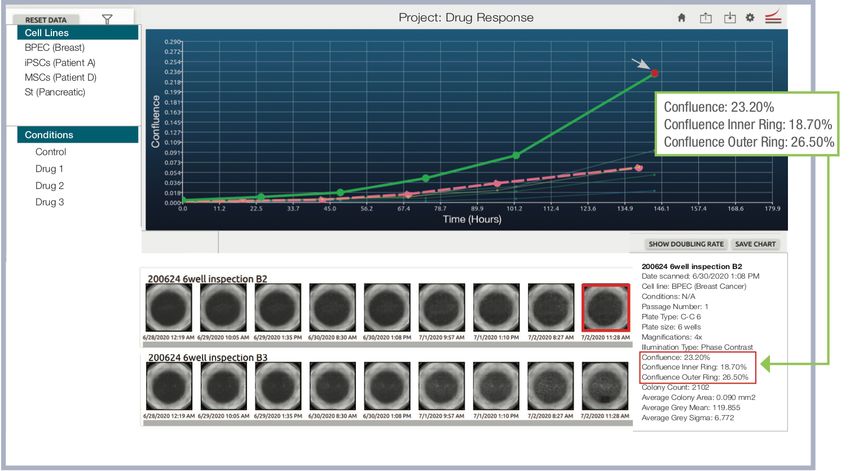Click the 'Confluence' y-axis label
Image resolution: width=850 pixels, height=471 pixels.
[156, 121]
